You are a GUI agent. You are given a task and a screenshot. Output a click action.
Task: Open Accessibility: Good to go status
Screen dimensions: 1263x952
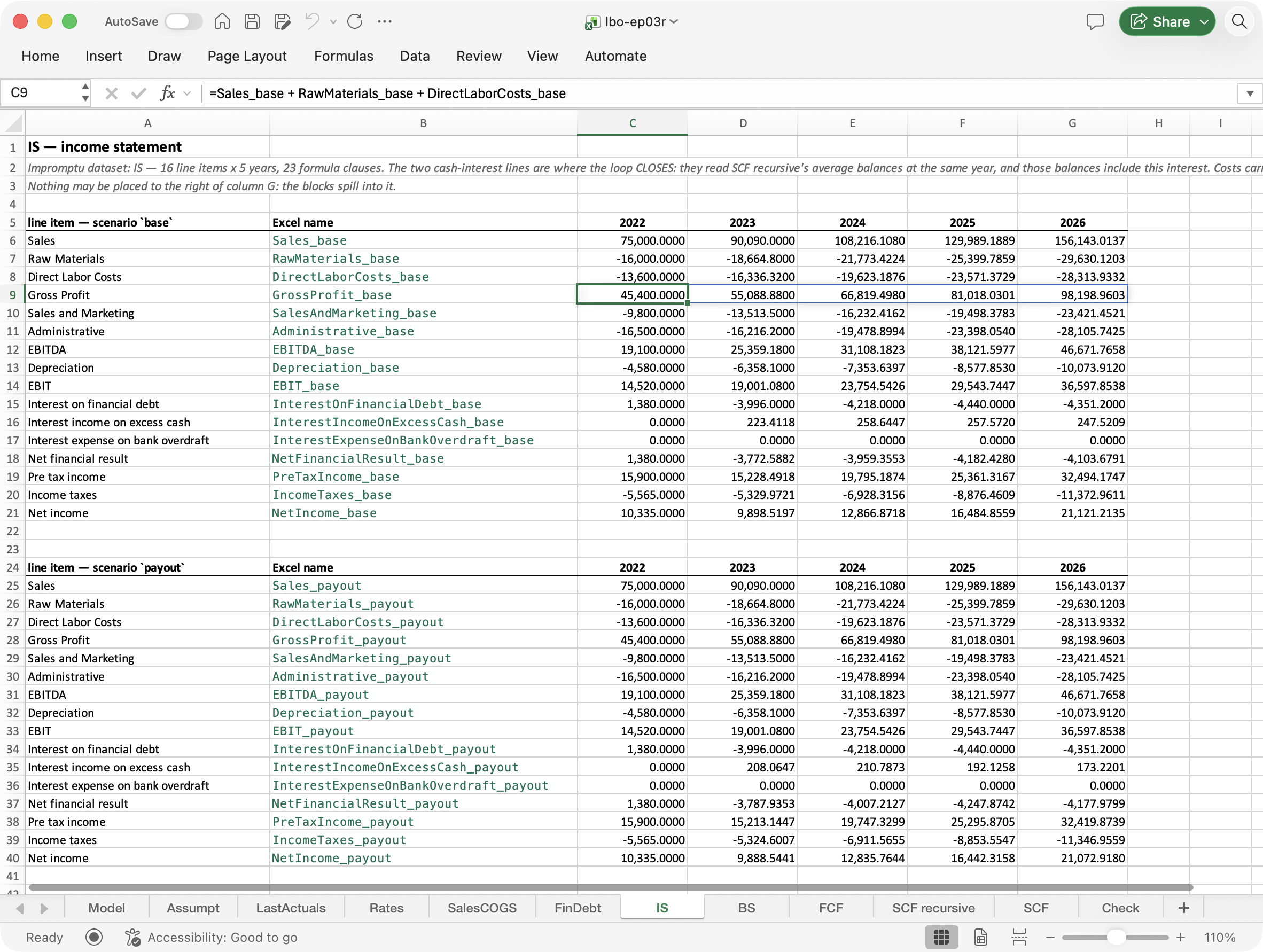[211, 937]
